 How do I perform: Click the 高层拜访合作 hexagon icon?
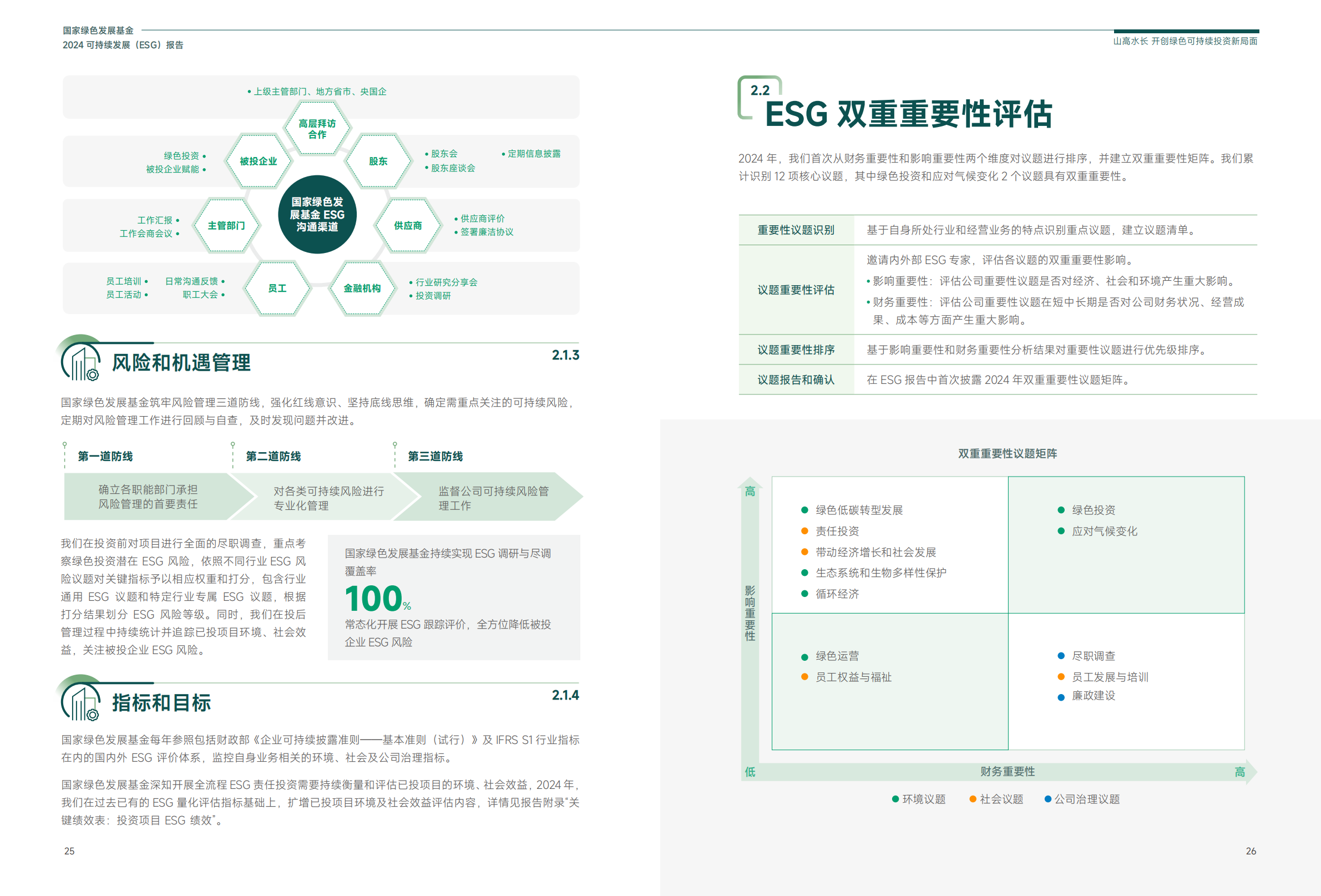pyautogui.click(x=317, y=129)
